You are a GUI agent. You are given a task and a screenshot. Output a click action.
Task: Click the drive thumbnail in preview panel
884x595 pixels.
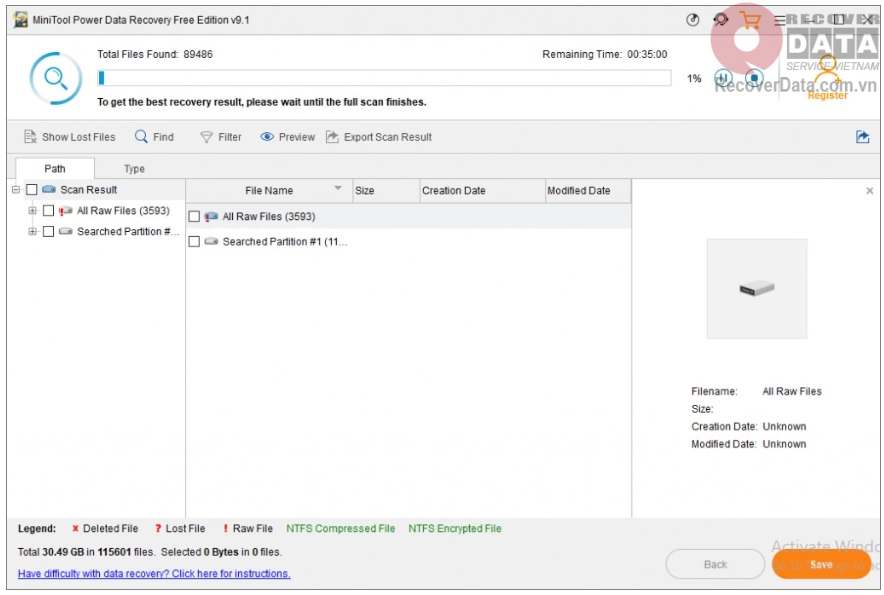[757, 289]
